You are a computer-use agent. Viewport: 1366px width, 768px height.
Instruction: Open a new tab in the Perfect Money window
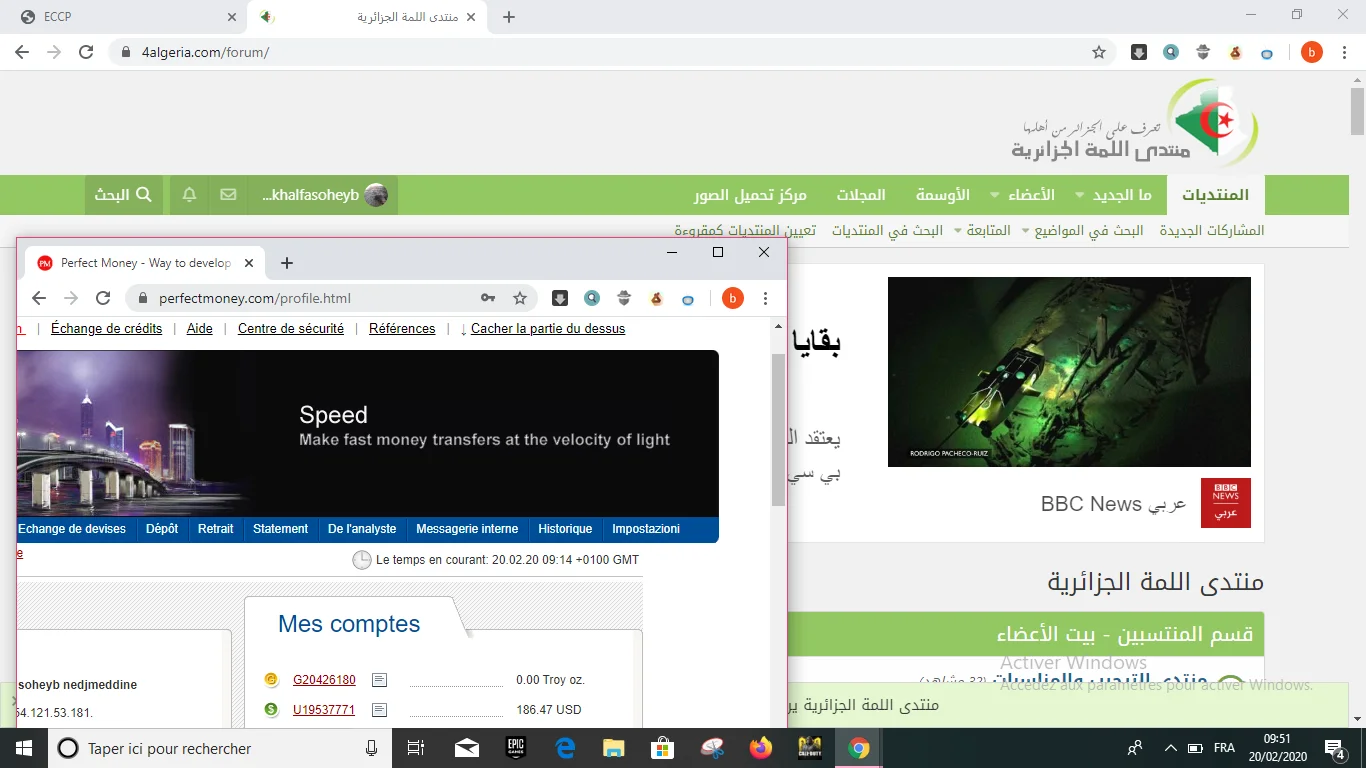(287, 263)
